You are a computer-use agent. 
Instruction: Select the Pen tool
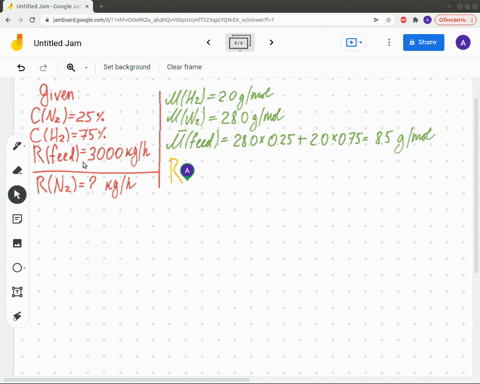(x=17, y=146)
